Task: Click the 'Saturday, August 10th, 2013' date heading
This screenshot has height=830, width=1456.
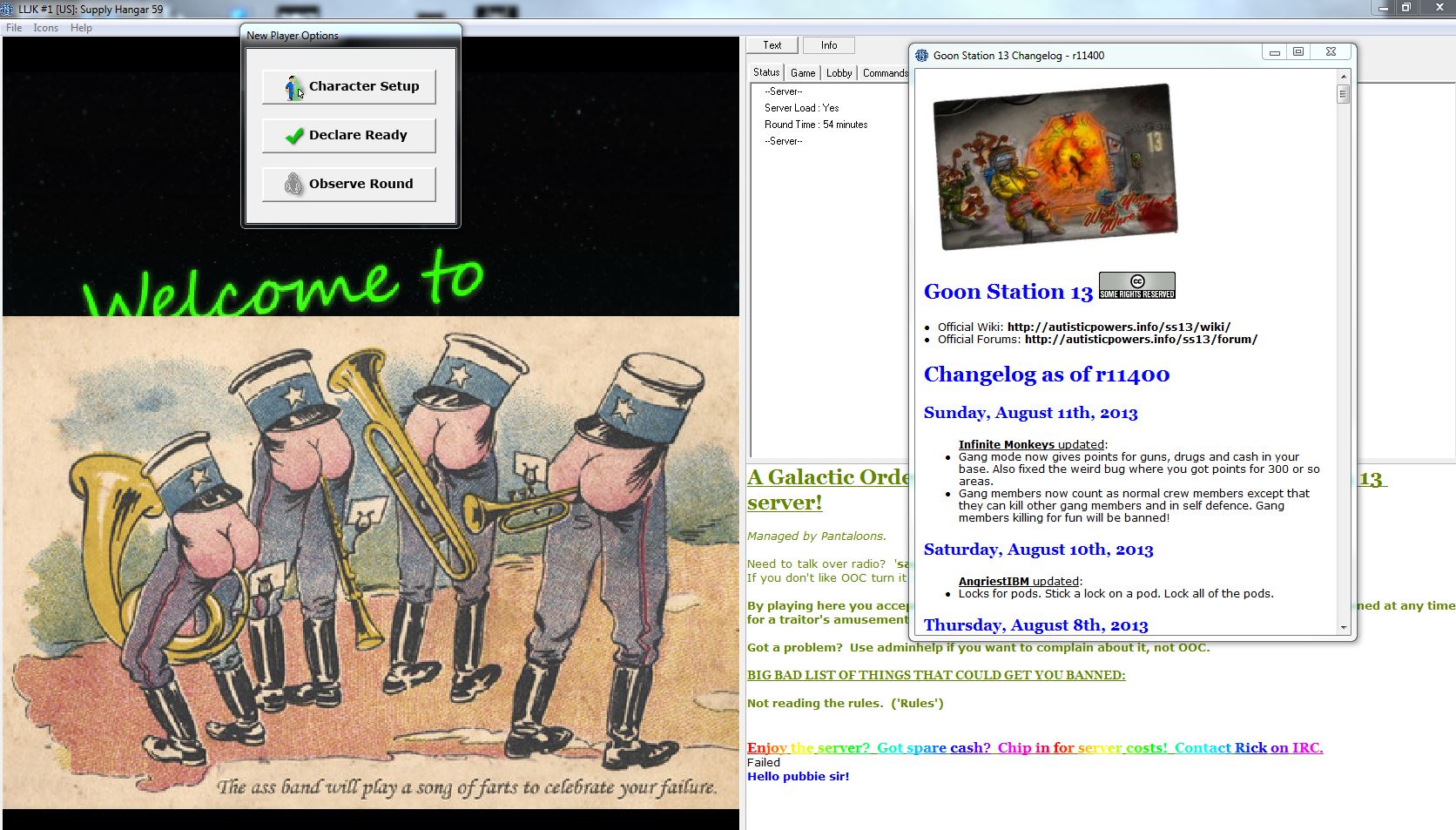Action: pyautogui.click(x=1038, y=550)
